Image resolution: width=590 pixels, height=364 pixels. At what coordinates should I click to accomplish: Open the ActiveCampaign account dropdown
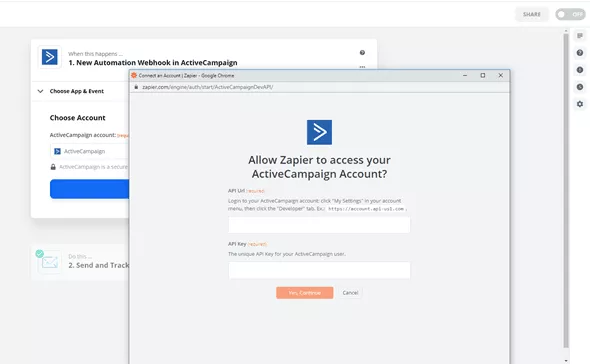90,151
